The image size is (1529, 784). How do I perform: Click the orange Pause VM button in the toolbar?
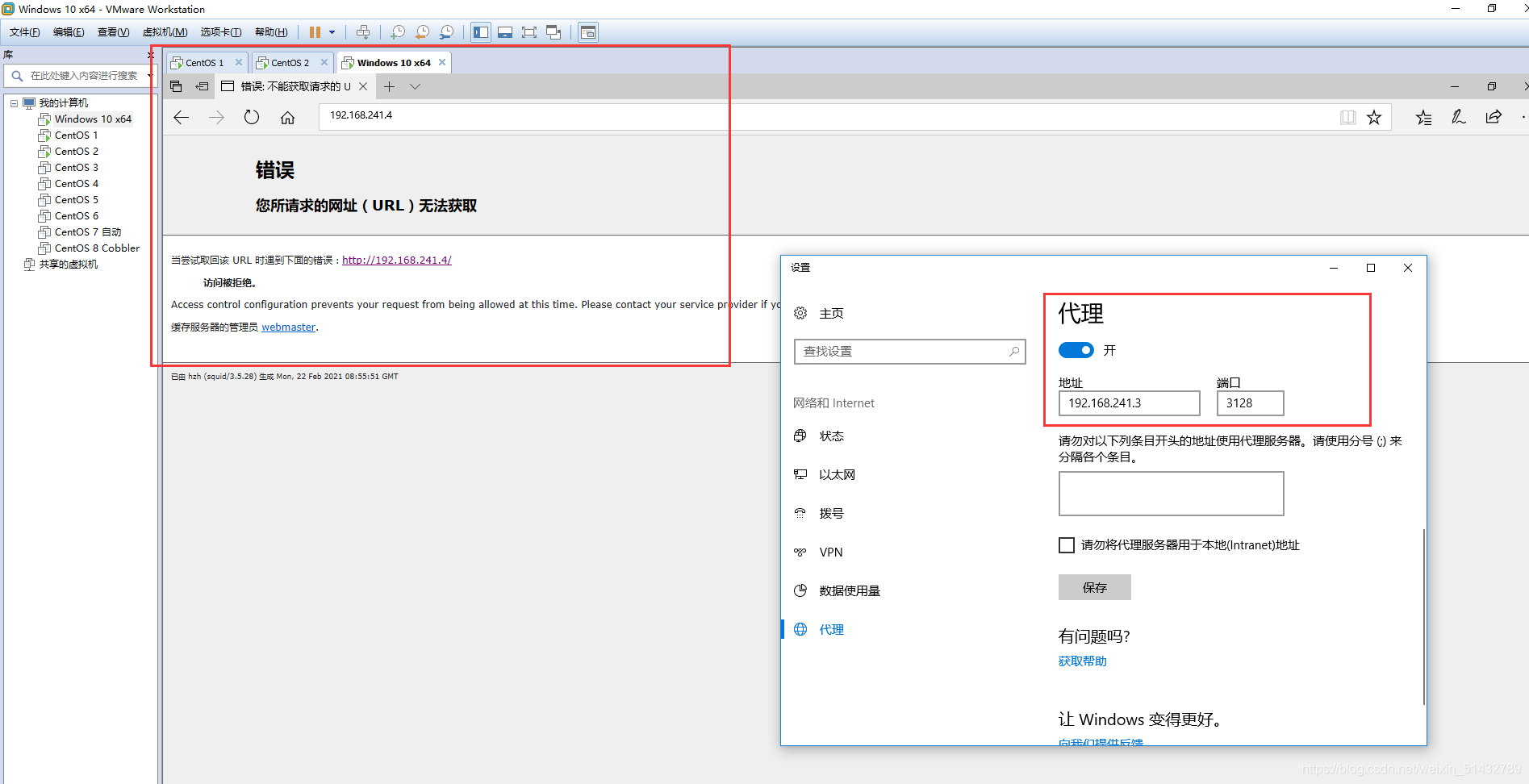click(x=315, y=32)
